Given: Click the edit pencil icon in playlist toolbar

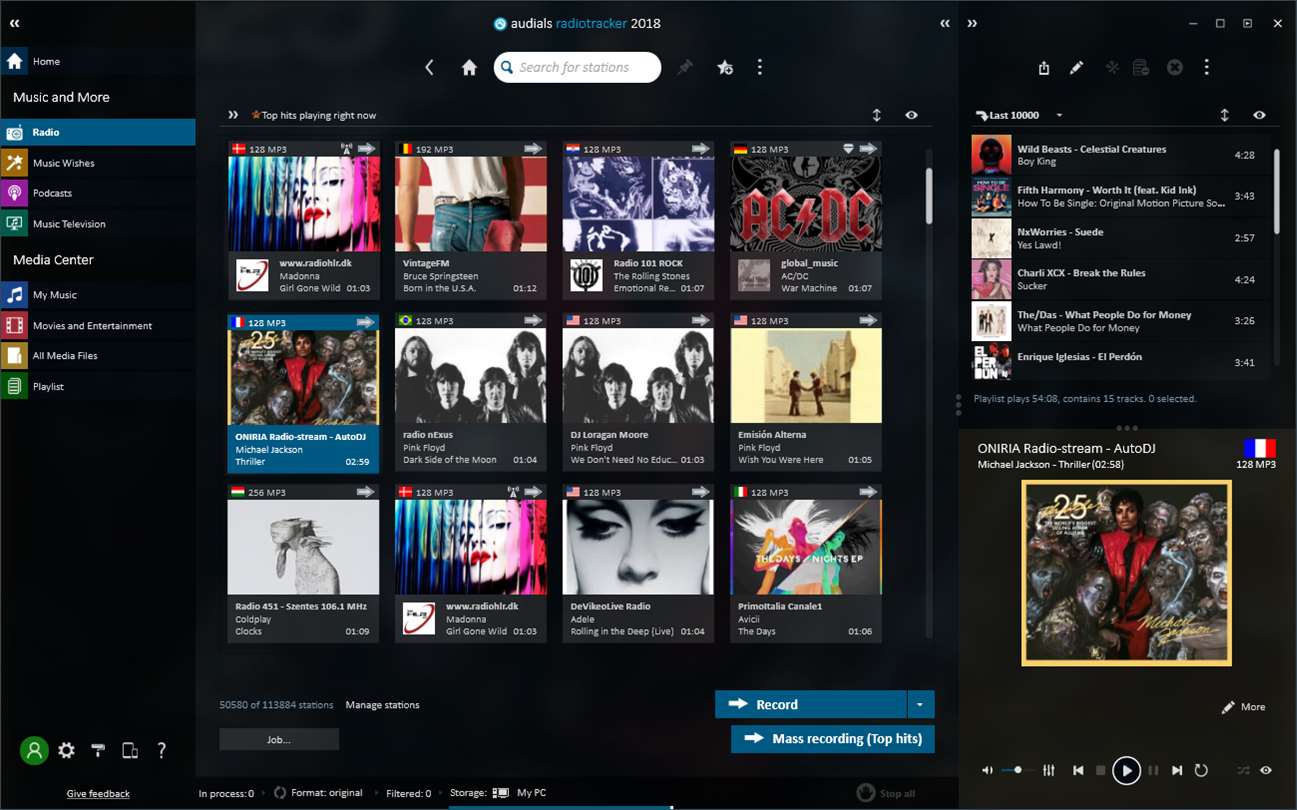Looking at the screenshot, I should pyautogui.click(x=1076, y=68).
